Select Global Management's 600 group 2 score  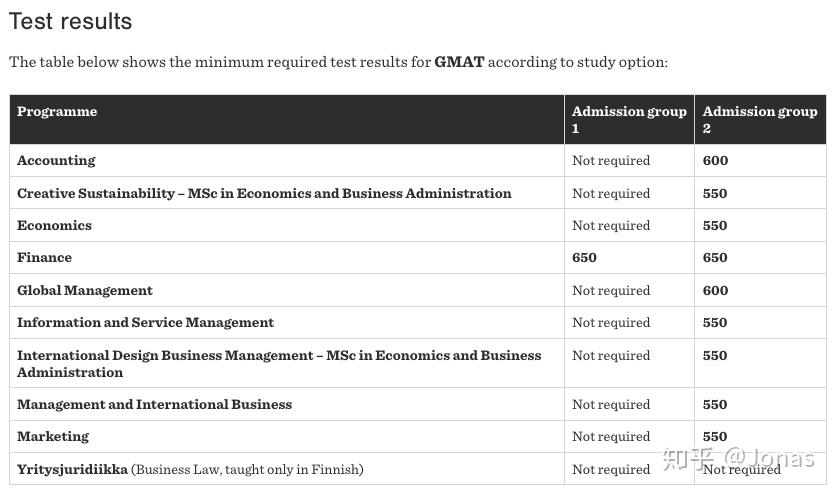pos(715,290)
